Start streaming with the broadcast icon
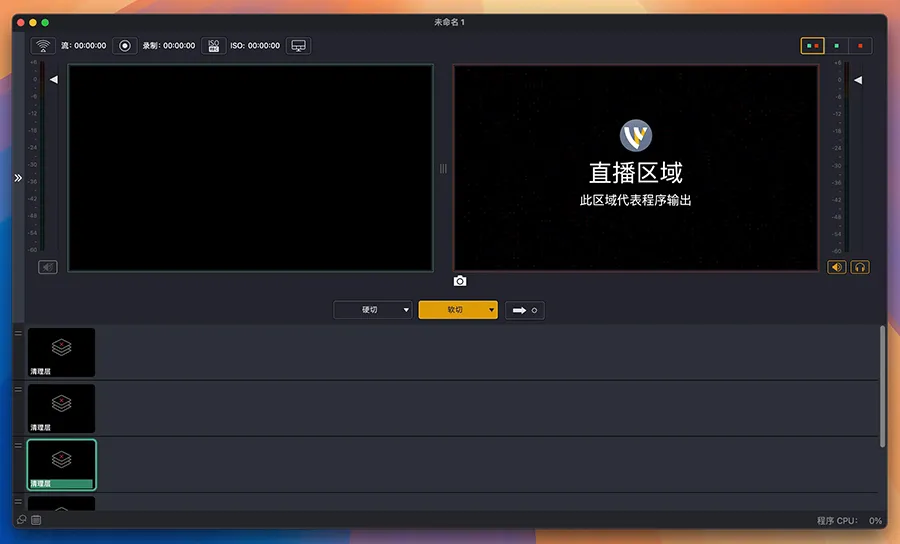 click(42, 46)
